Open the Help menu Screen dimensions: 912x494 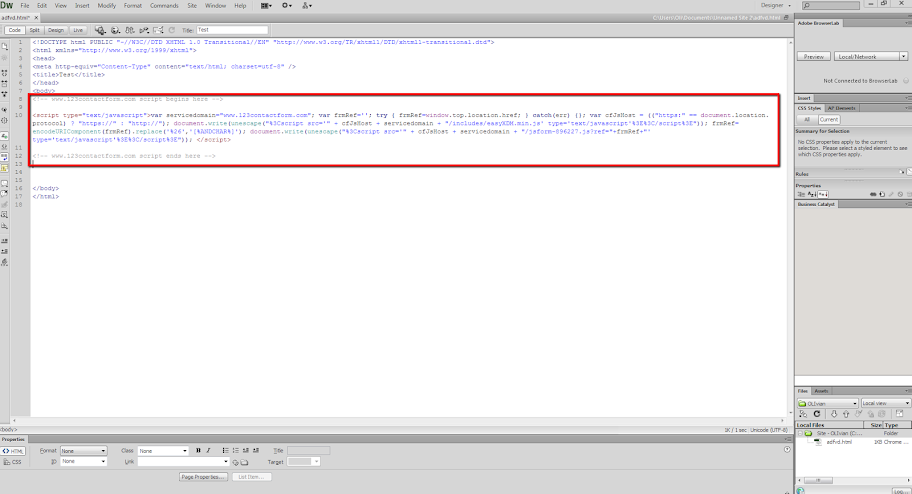240,6
